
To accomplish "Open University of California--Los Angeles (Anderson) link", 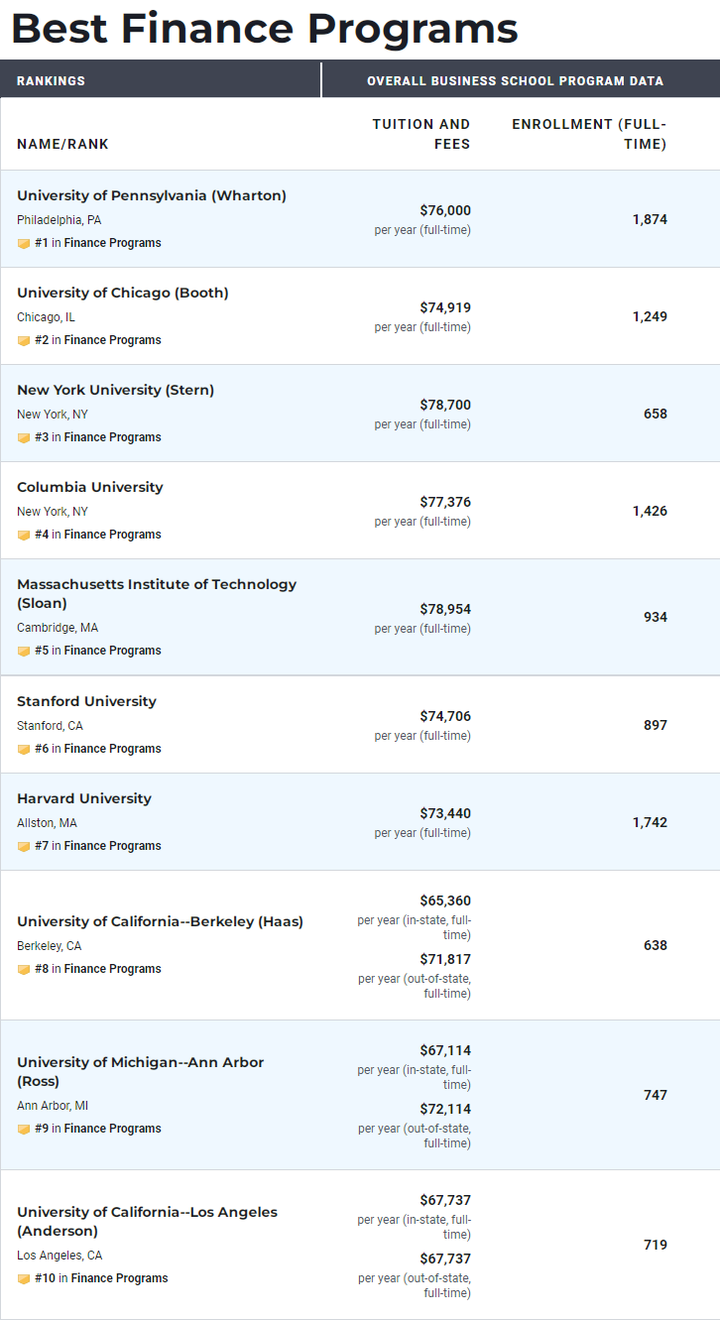I will coord(147,1221).
